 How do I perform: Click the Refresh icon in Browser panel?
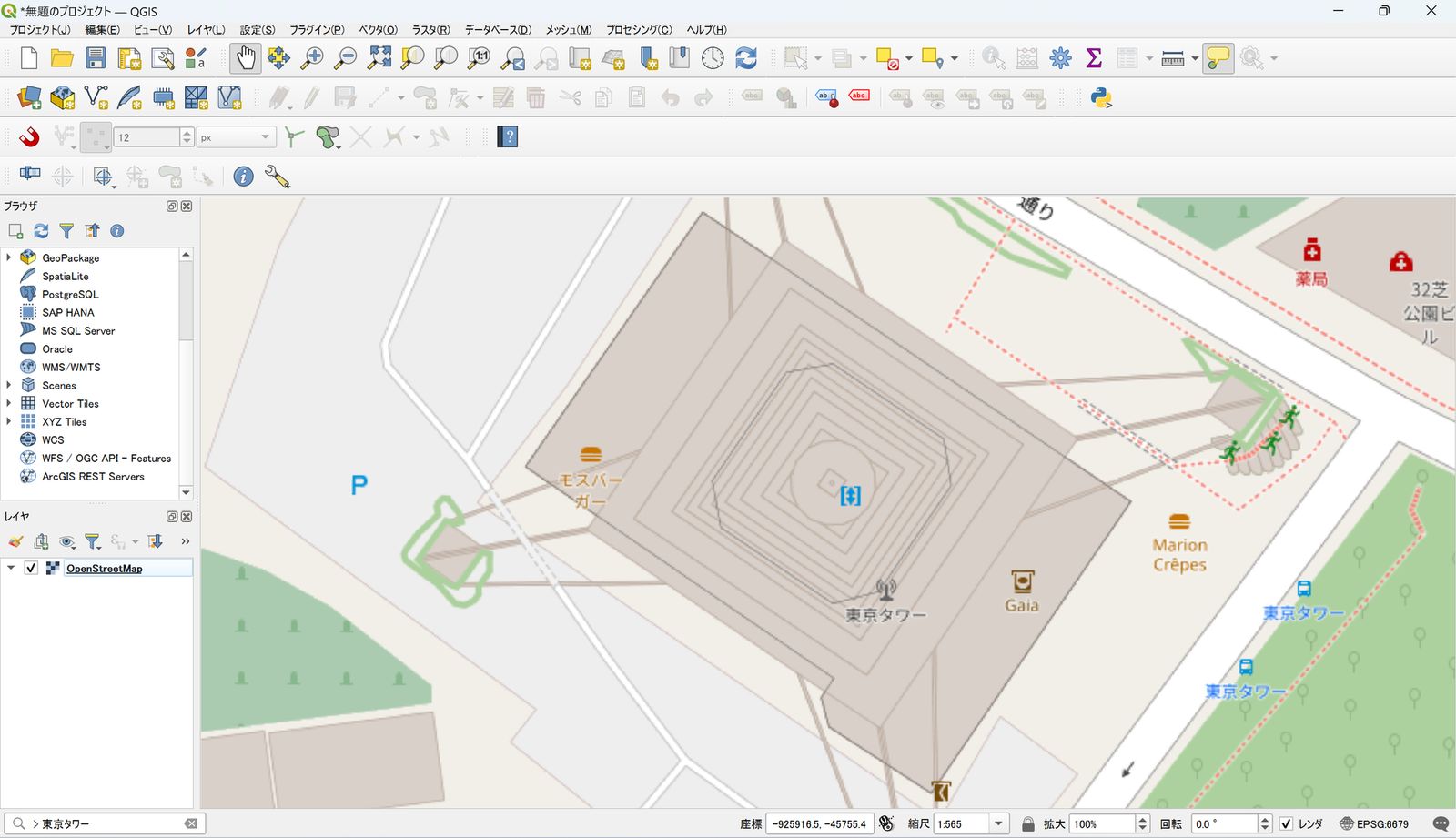point(41,231)
